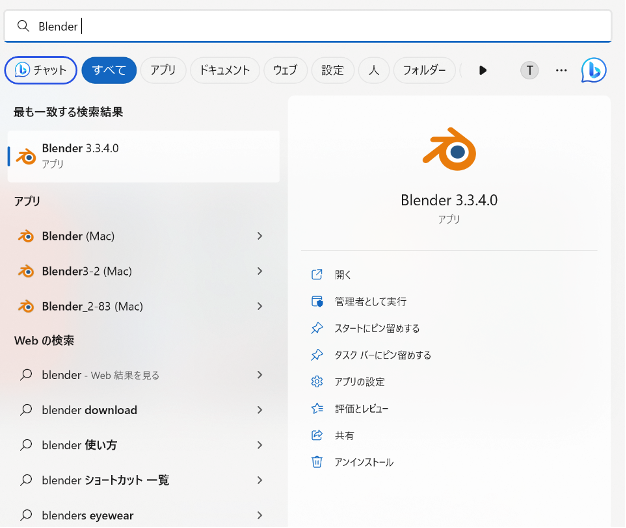This screenshot has width=626, height=528.
Task: Open the T user account avatar
Action: (x=529, y=71)
